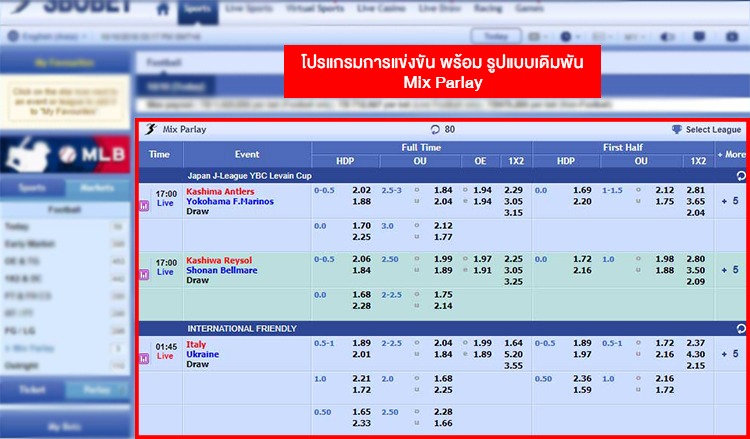Screen dimensions: 750x439
Task: Select 2.02 full-time handicap odds for Kashima Antlers
Action: (x=362, y=190)
